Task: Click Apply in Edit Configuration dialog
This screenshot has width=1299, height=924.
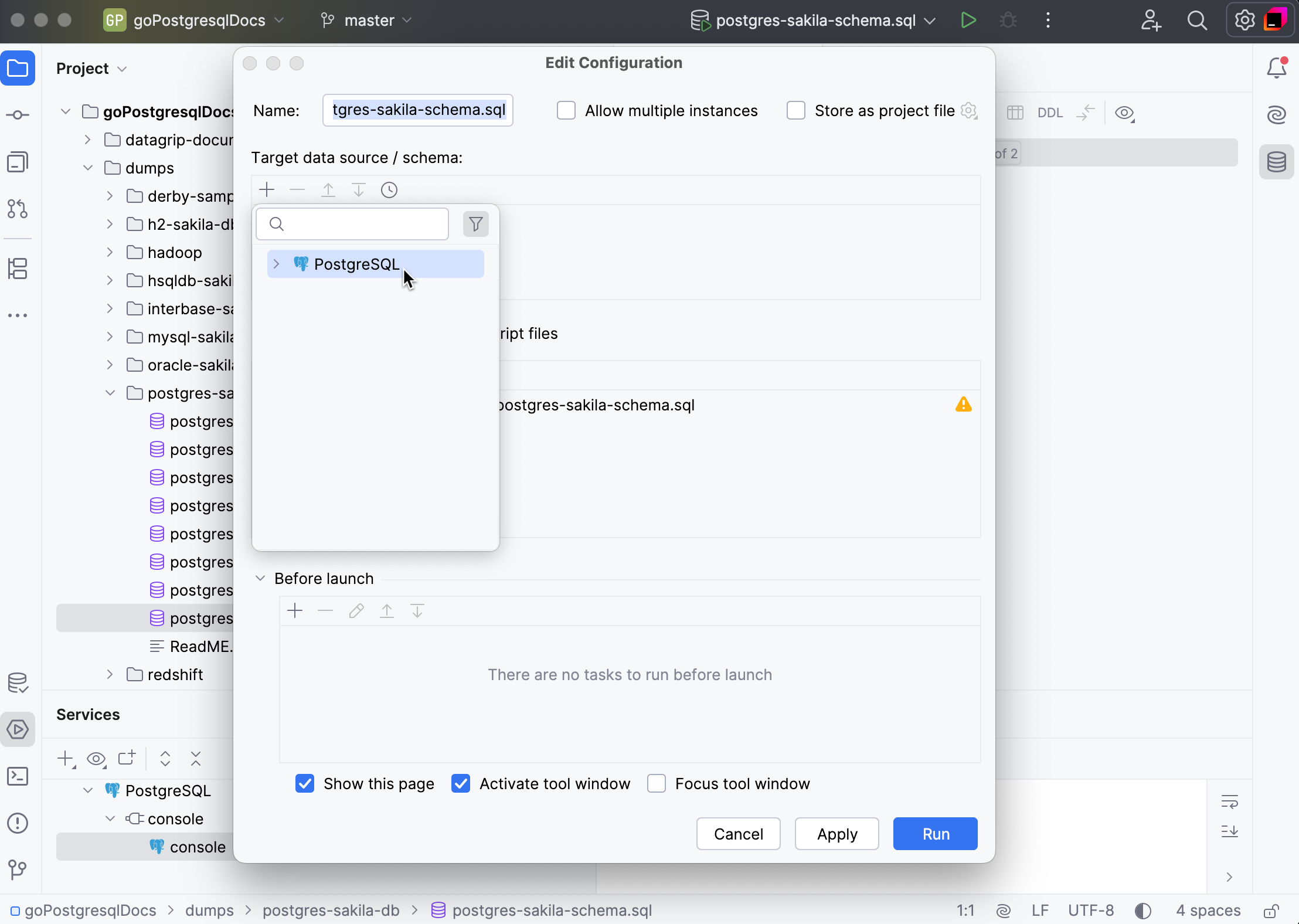Action: [x=836, y=833]
